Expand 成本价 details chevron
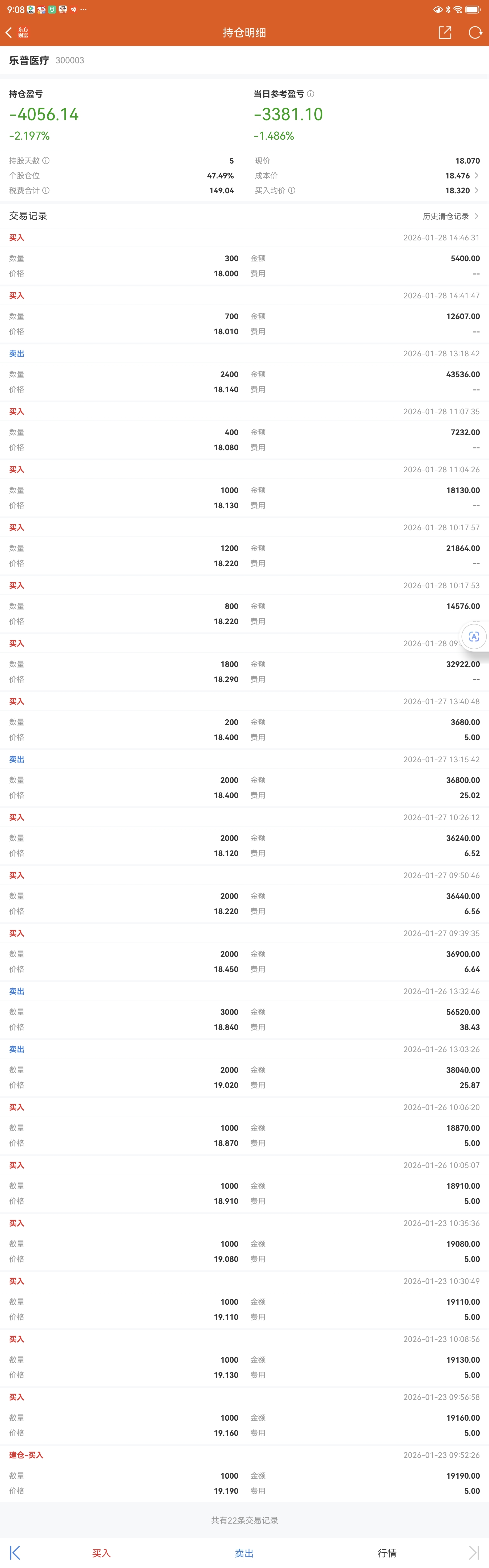Screen dimensions: 489x1568 (x=476, y=175)
